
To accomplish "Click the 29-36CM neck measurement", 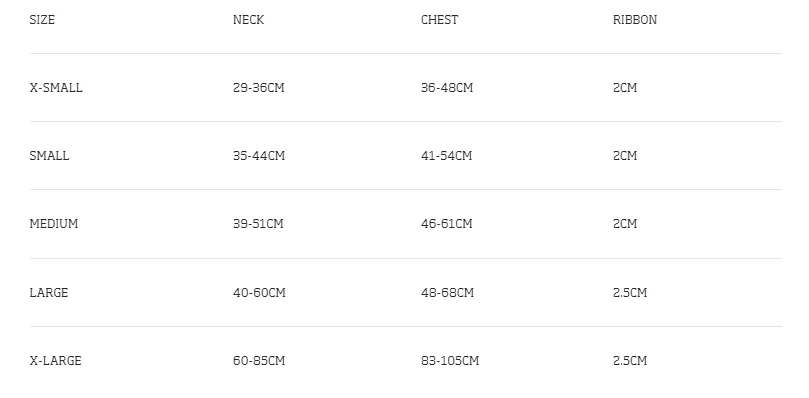I will click(x=258, y=88).
